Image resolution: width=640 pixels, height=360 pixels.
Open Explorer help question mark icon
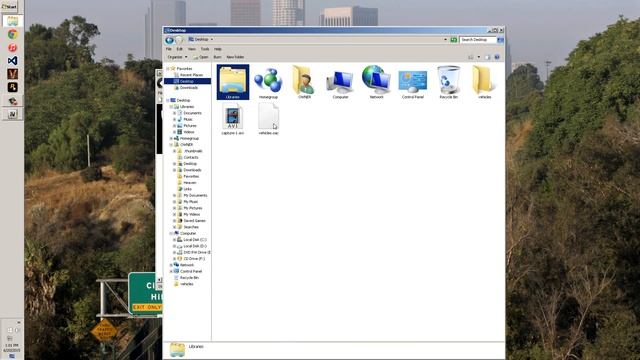(497, 57)
